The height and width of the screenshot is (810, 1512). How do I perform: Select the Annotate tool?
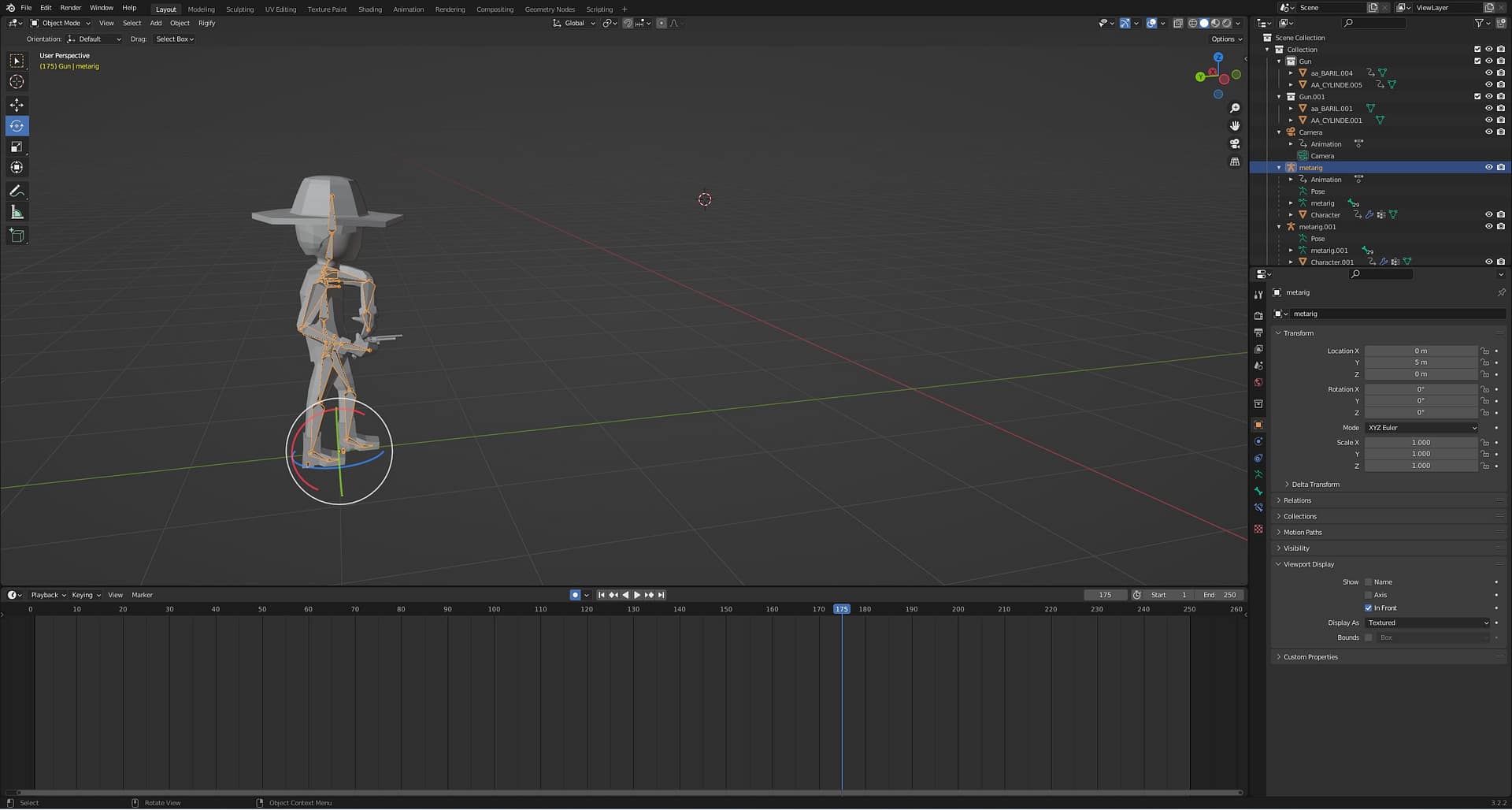point(17,191)
